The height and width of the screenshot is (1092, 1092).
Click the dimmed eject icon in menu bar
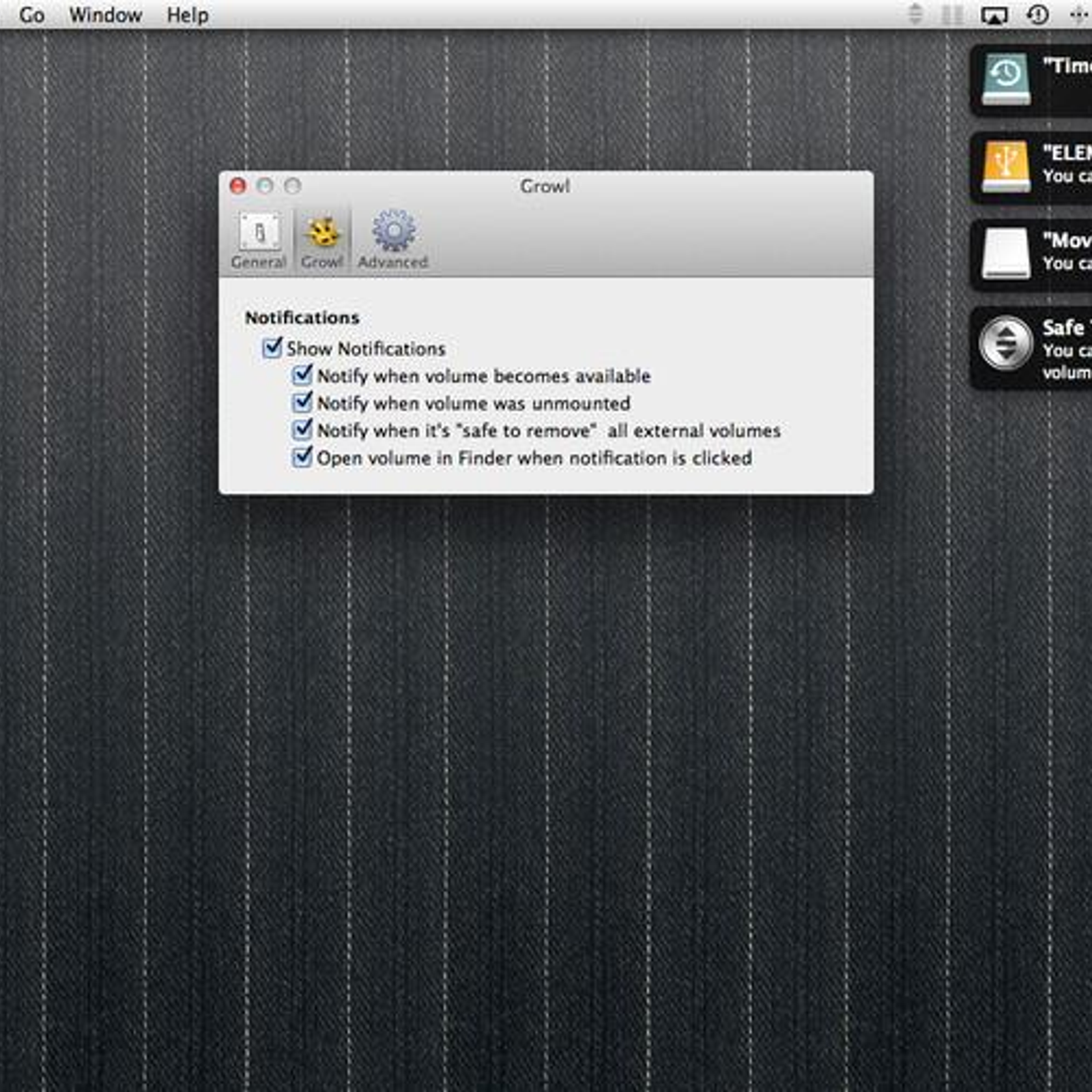coord(916,14)
